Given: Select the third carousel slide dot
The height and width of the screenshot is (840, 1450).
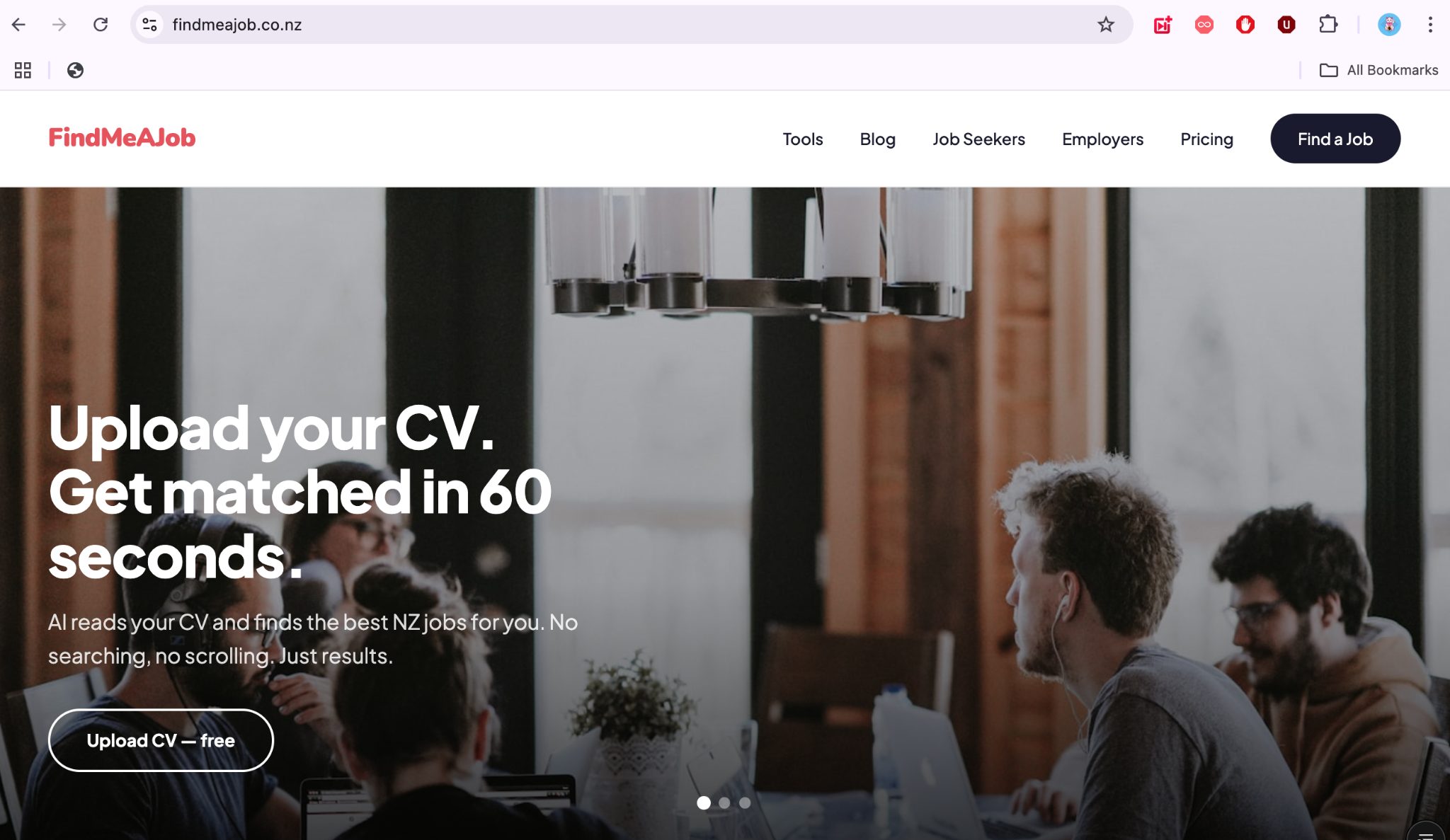Looking at the screenshot, I should (745, 802).
